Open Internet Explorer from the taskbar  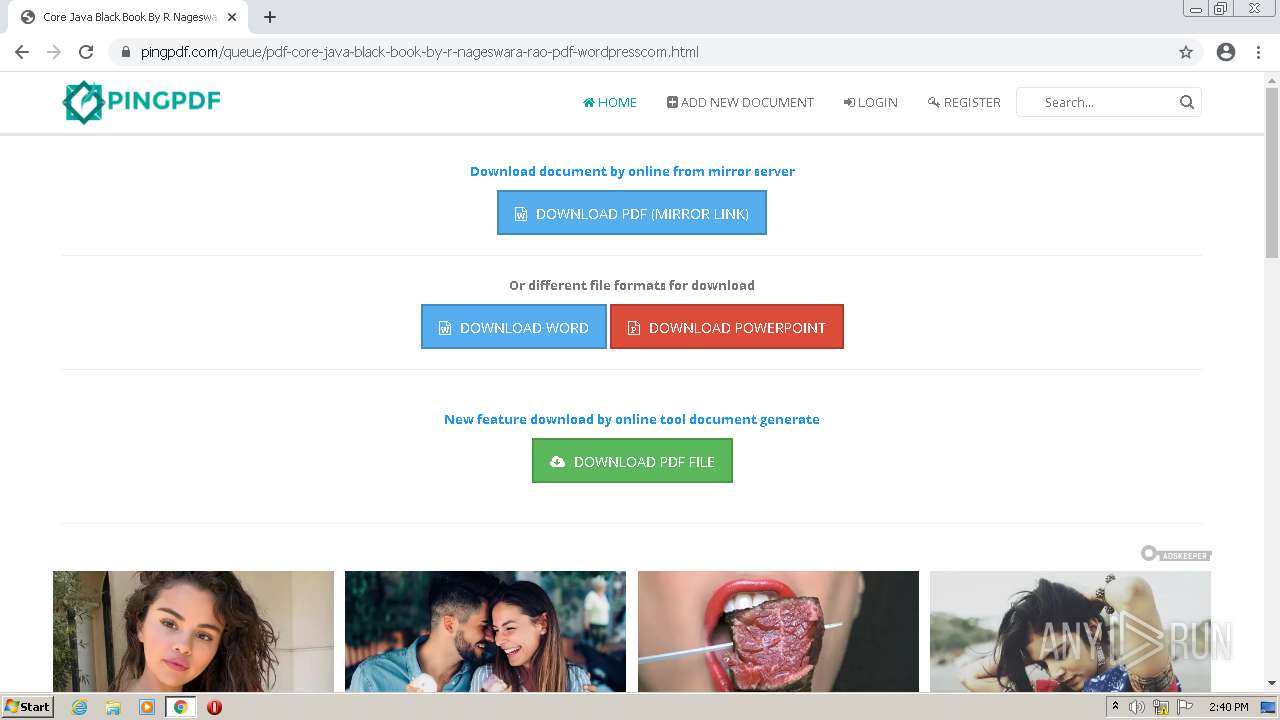80,707
